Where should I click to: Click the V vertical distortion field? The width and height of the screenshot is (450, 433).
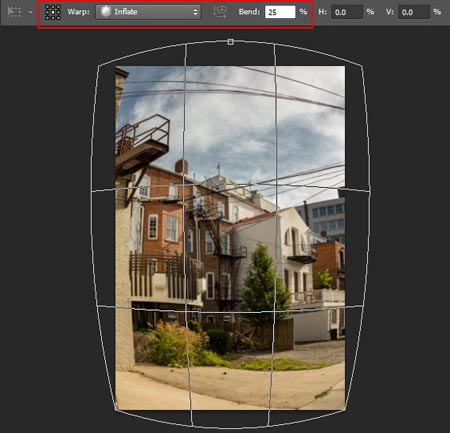(414, 12)
